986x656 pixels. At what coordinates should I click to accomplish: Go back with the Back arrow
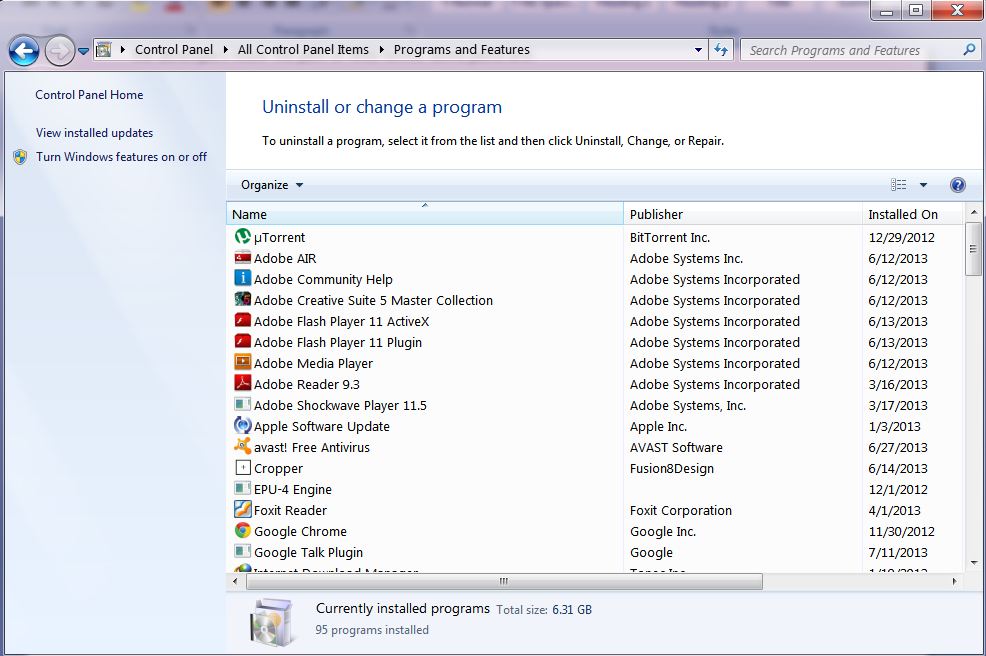[25, 50]
